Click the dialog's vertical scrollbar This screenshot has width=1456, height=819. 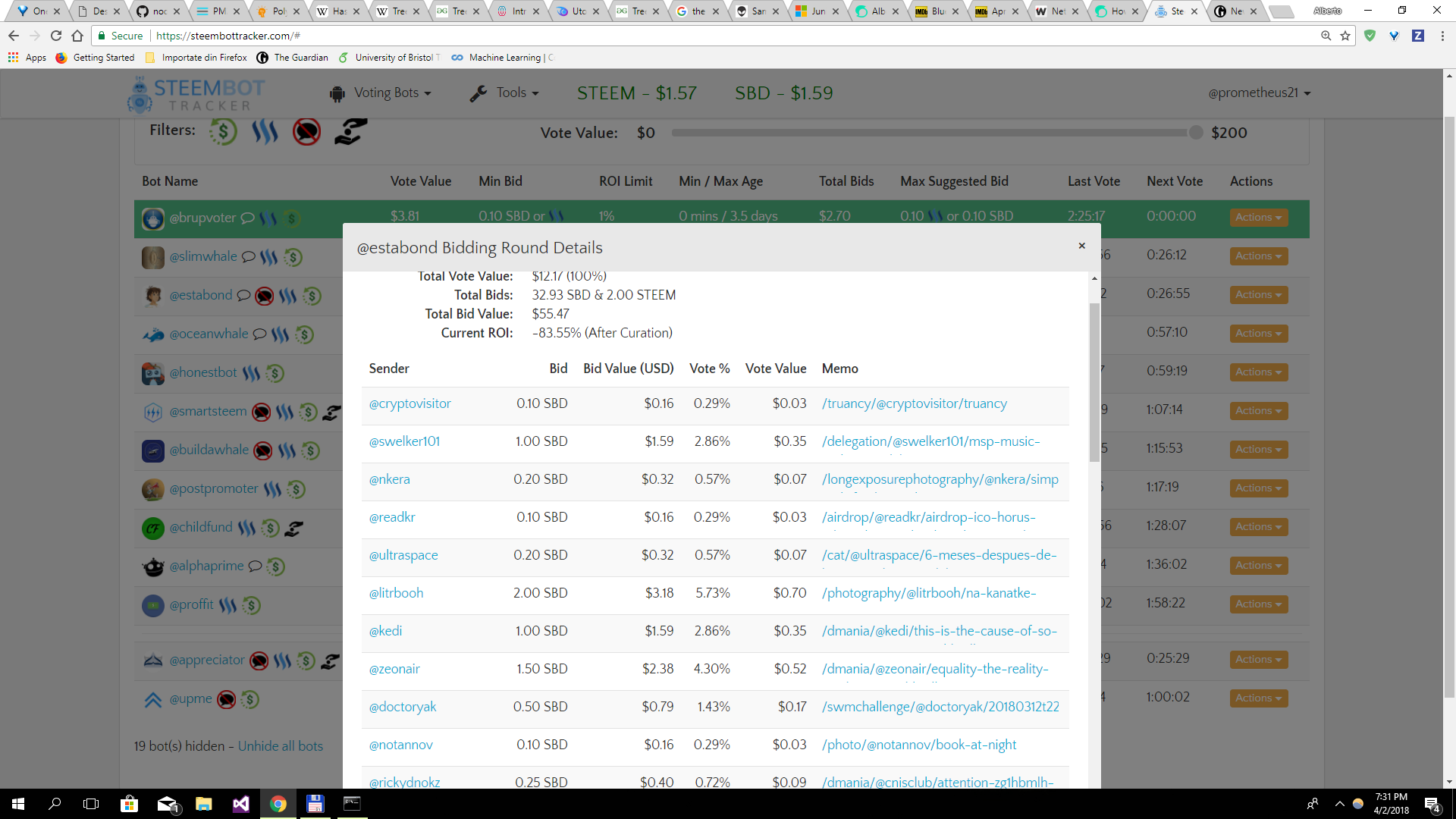(x=1094, y=382)
